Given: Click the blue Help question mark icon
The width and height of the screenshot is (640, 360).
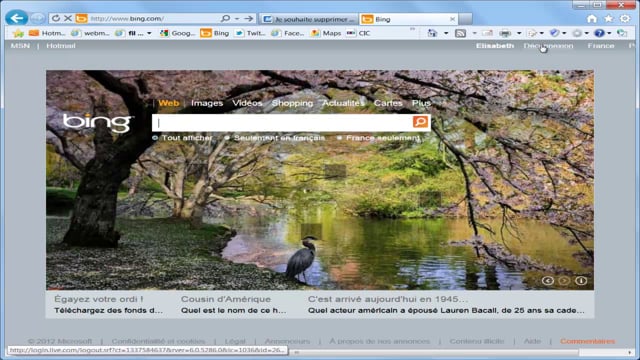Looking at the screenshot, I should 599,33.
